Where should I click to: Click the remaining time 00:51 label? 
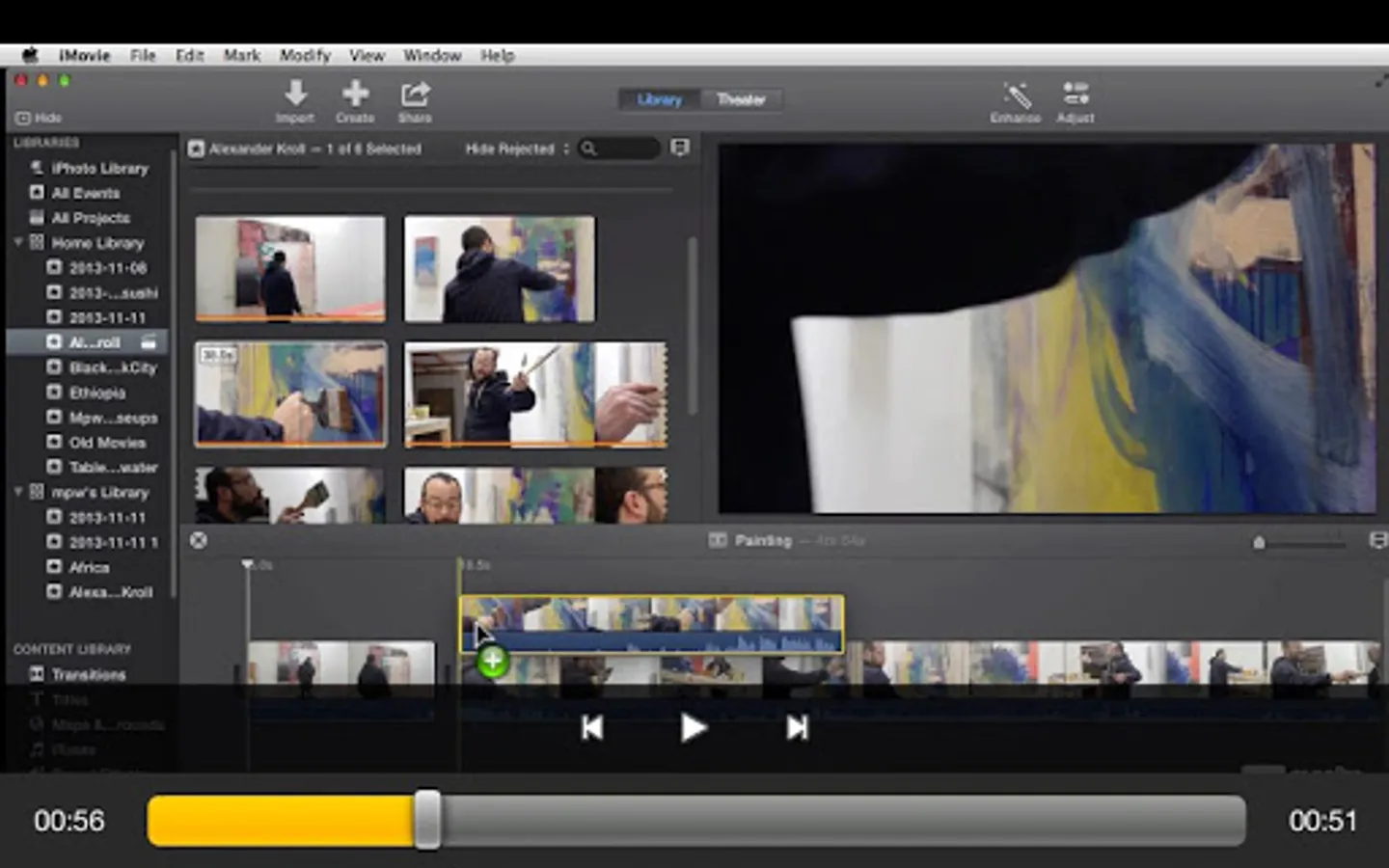[x=1322, y=821]
